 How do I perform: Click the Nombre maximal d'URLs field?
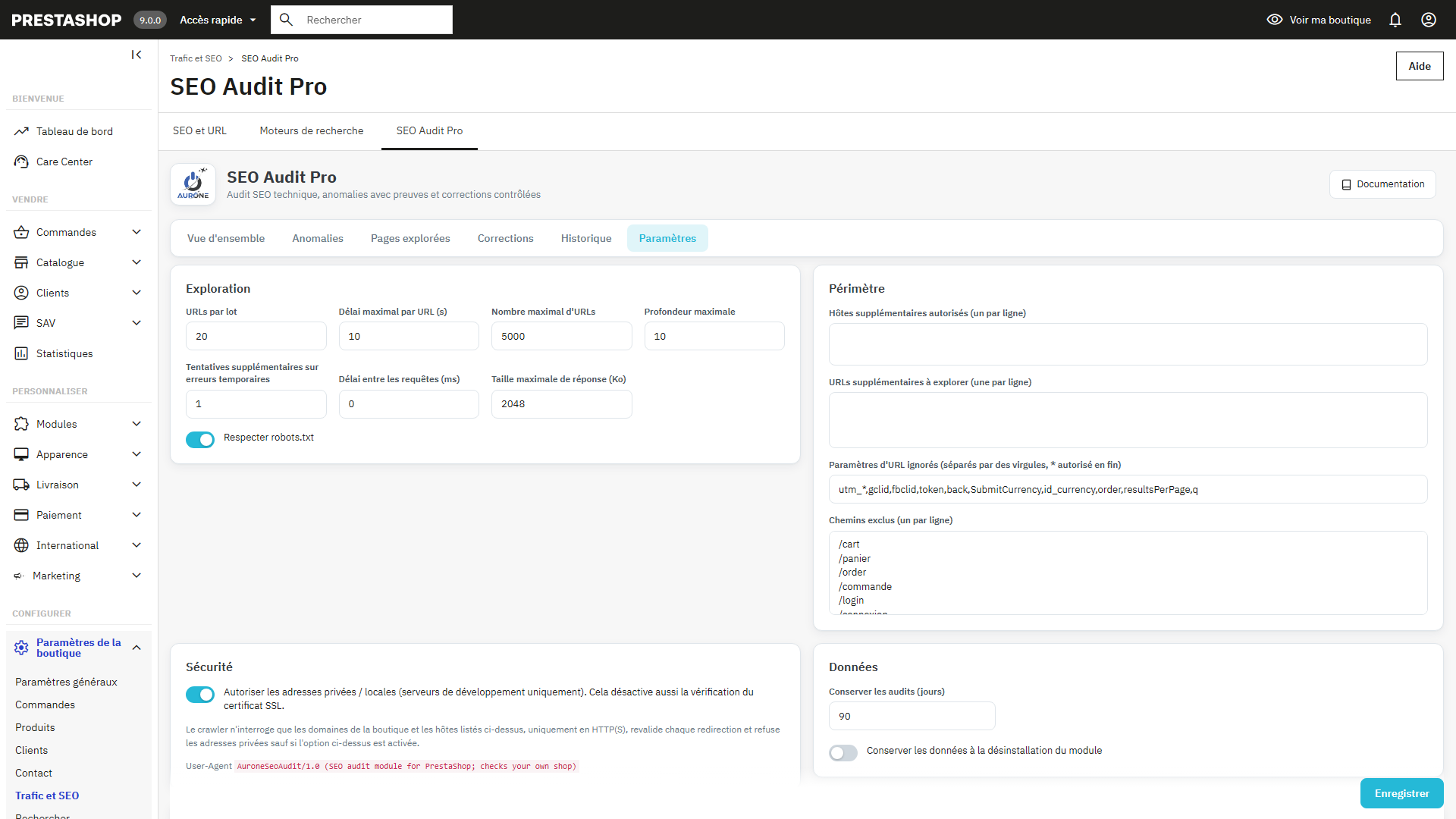pyautogui.click(x=562, y=336)
